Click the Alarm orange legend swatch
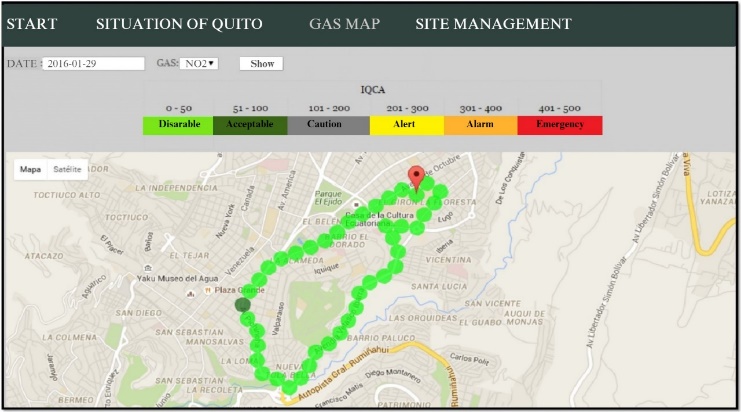This screenshot has width=741, height=412. [481, 126]
